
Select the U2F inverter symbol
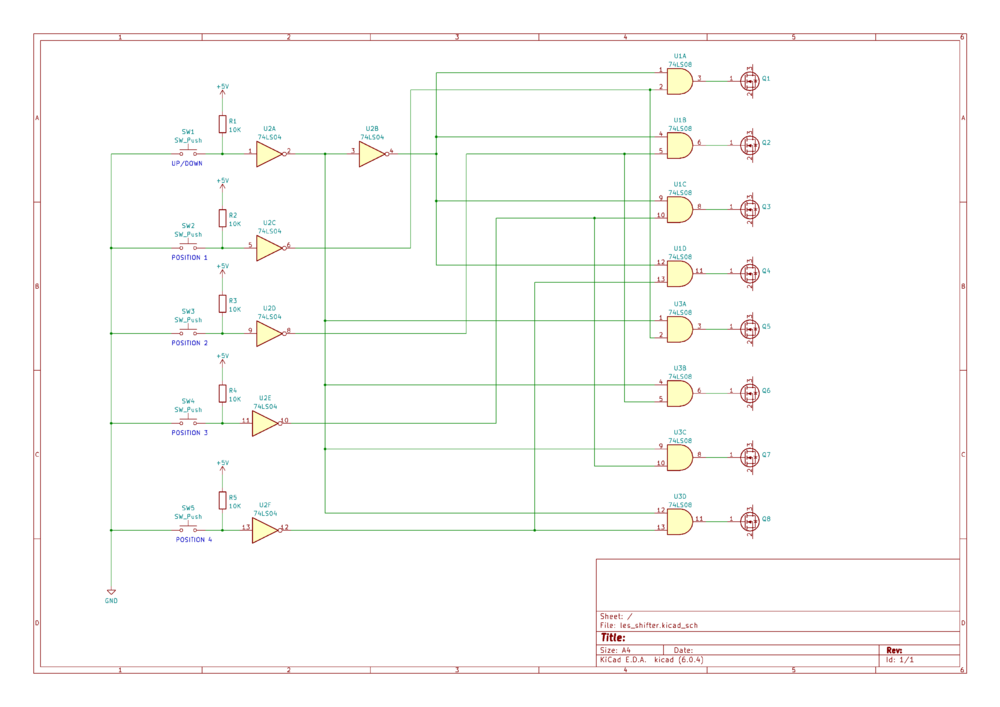click(x=266, y=530)
